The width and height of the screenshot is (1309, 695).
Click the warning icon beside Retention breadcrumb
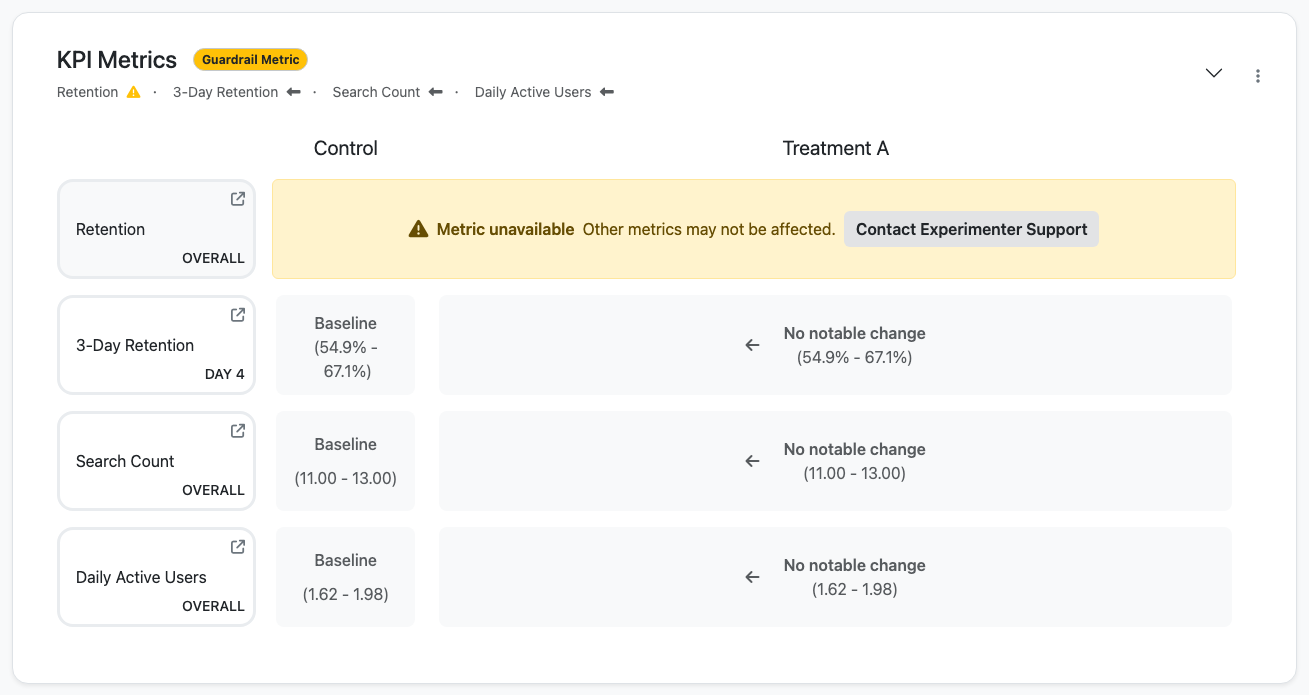coord(134,92)
